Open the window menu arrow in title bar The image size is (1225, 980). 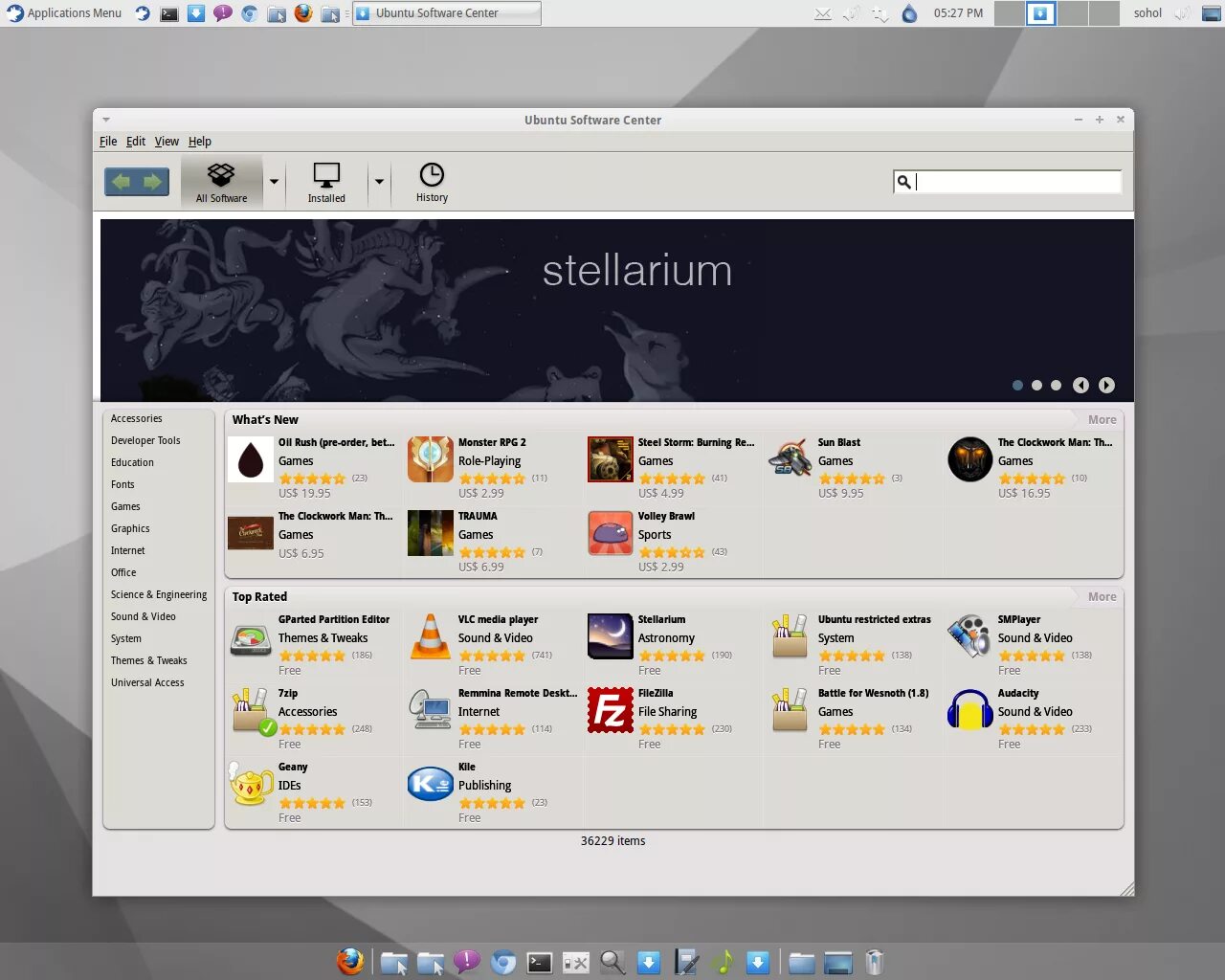pyautogui.click(x=106, y=120)
